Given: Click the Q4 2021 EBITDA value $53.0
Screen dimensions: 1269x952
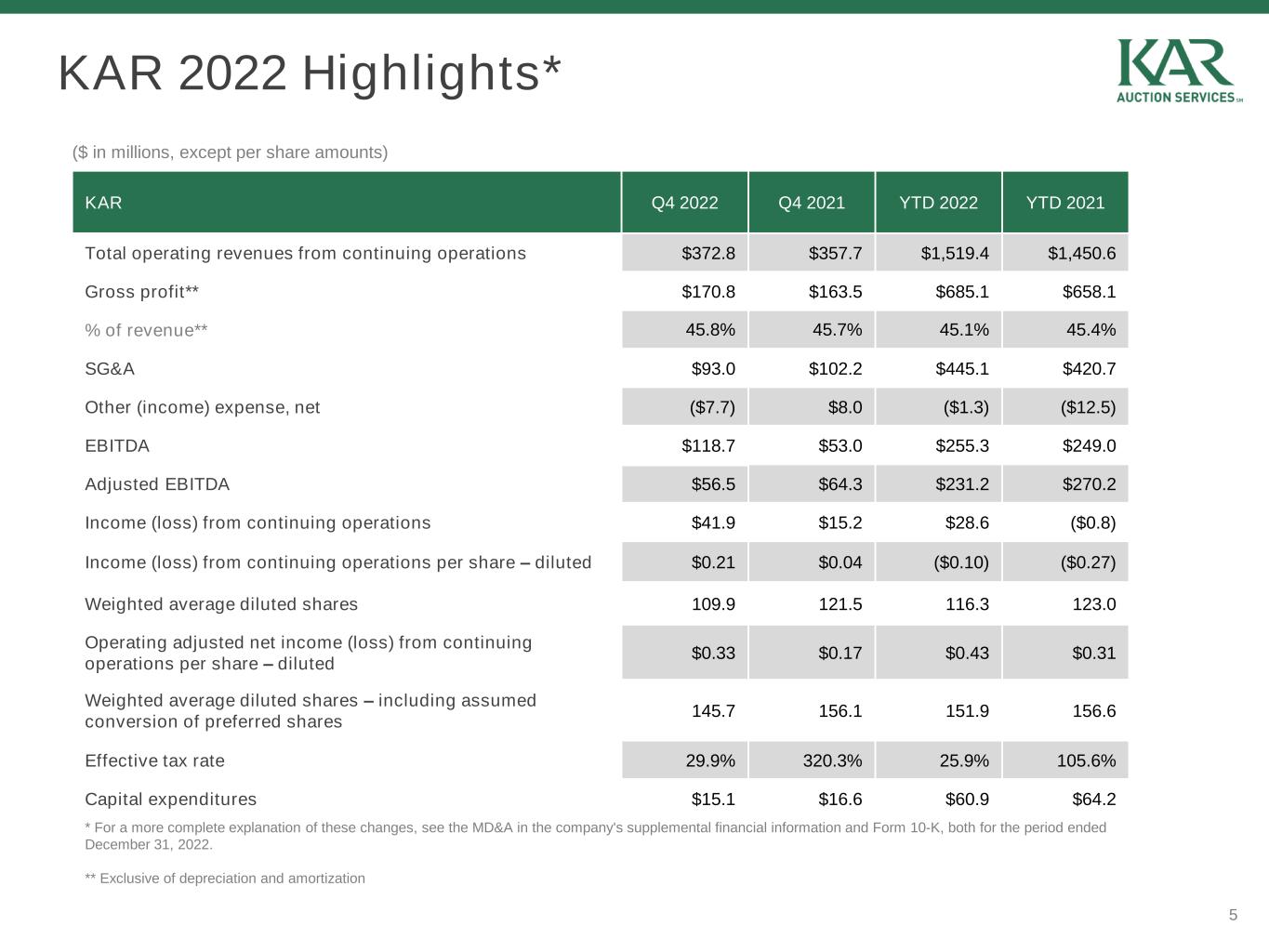Looking at the screenshot, I should pos(839,446).
